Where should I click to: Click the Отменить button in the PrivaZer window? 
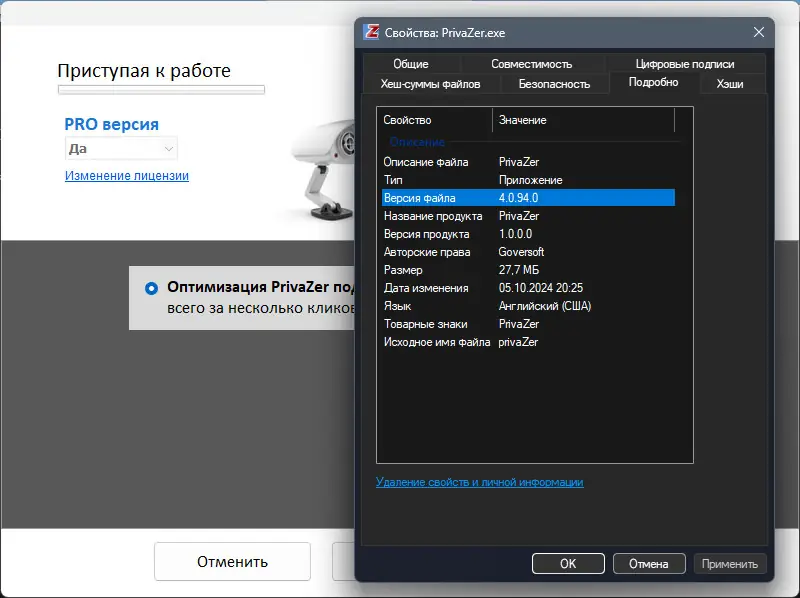click(232, 561)
